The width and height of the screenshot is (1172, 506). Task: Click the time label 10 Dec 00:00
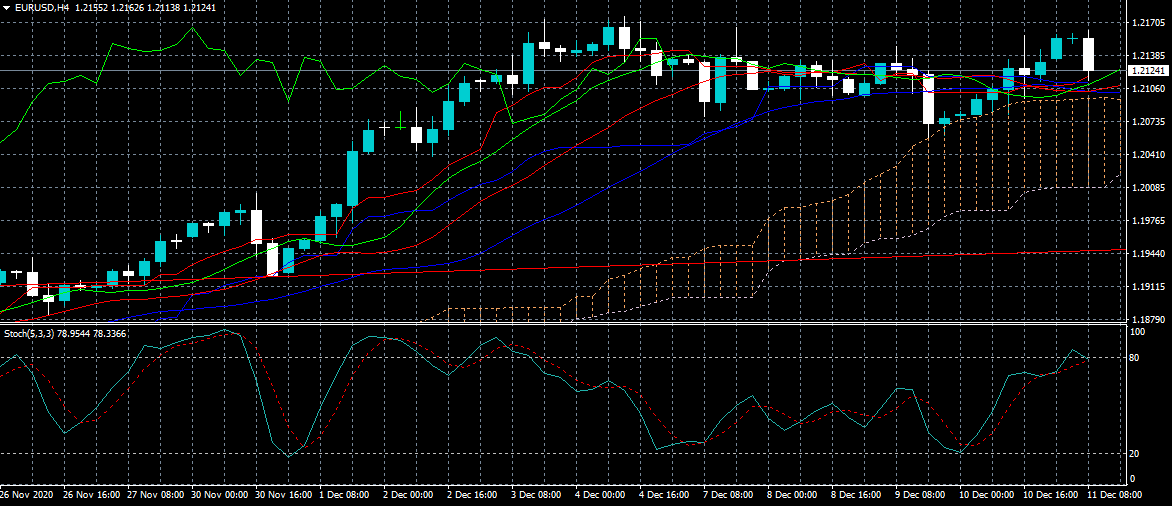pos(988,495)
